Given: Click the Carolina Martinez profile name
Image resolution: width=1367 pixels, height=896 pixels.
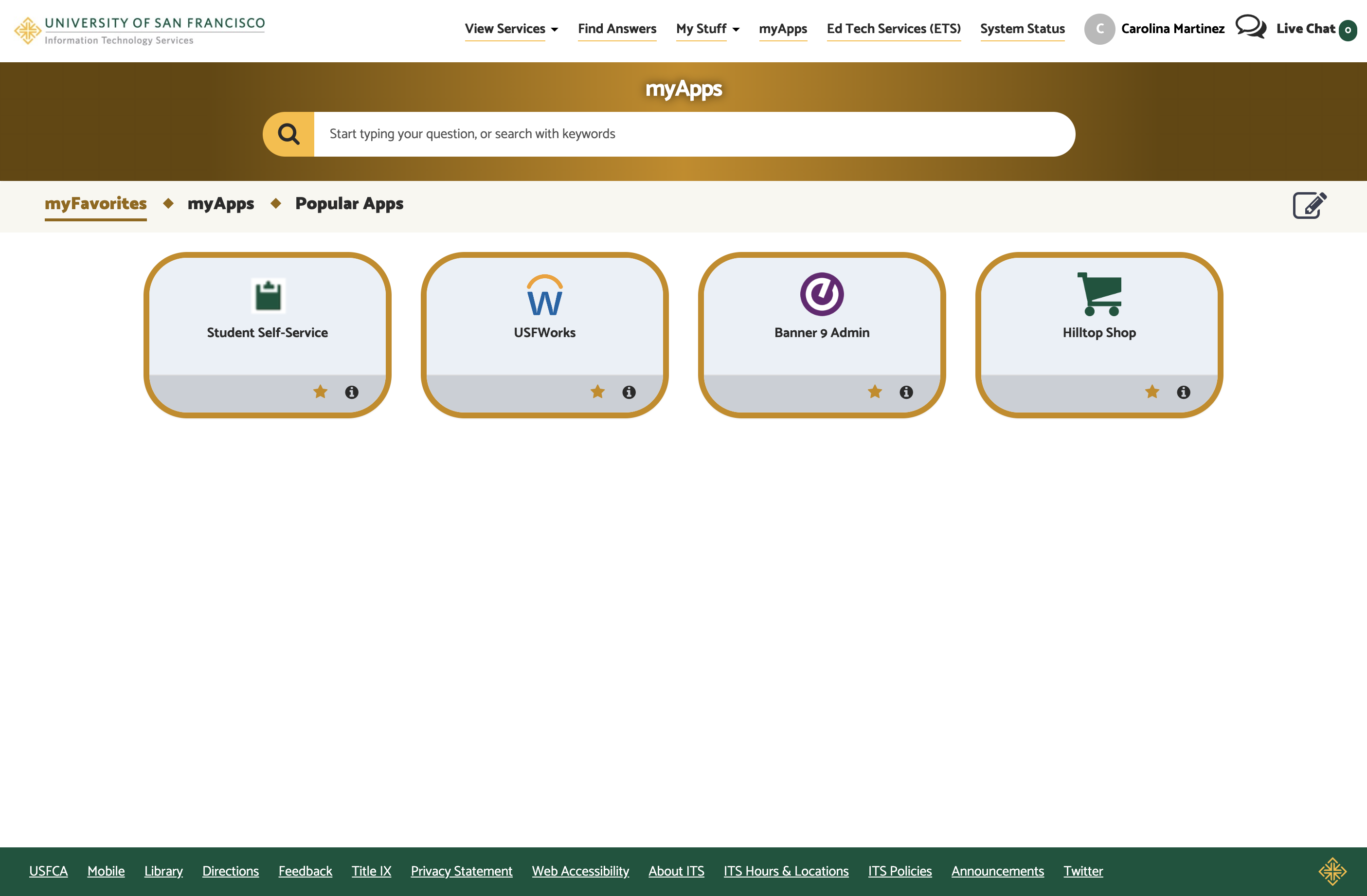Looking at the screenshot, I should (x=1173, y=29).
